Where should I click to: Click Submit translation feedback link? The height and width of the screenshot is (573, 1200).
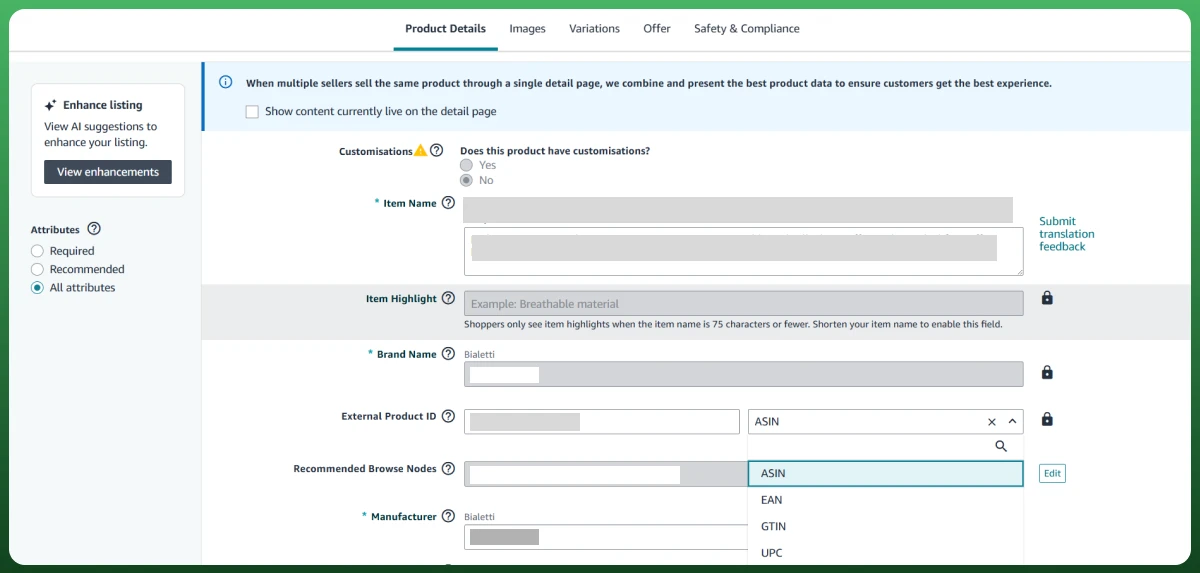[1067, 234]
